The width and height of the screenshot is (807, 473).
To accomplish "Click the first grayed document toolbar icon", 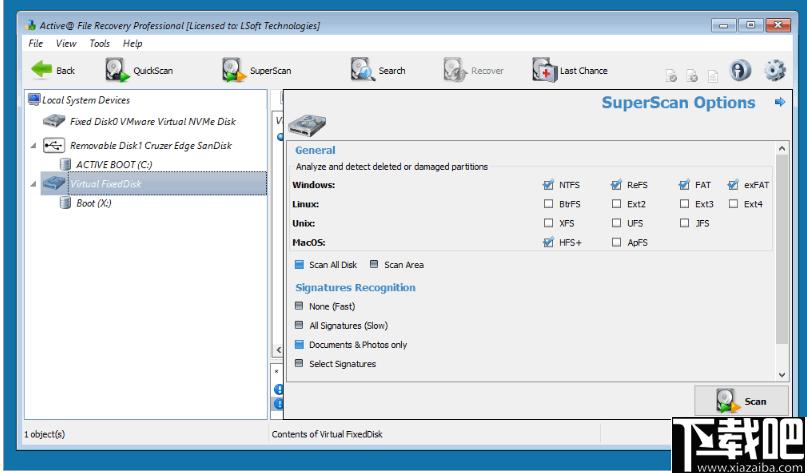I will coord(671,76).
